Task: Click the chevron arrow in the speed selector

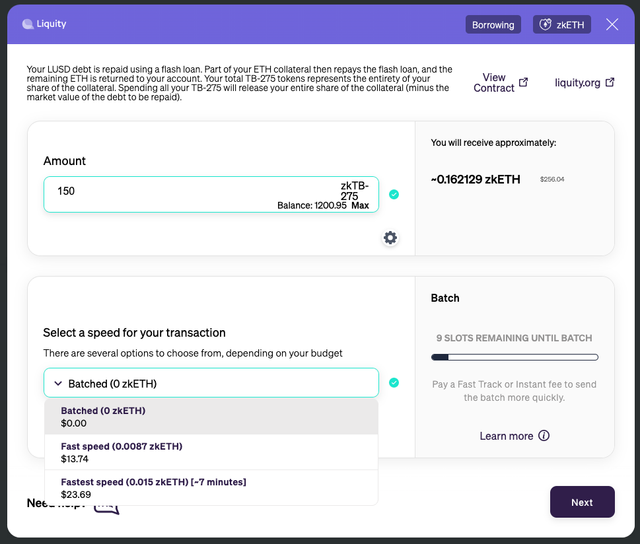Action: click(58, 384)
